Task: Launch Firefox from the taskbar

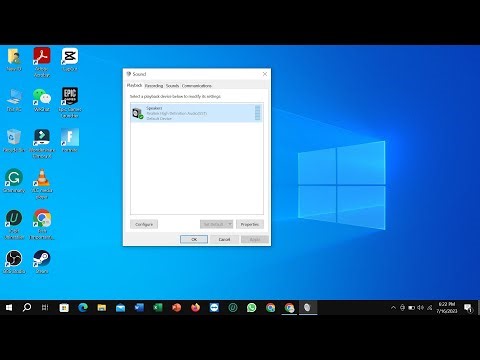Action: tap(195, 307)
